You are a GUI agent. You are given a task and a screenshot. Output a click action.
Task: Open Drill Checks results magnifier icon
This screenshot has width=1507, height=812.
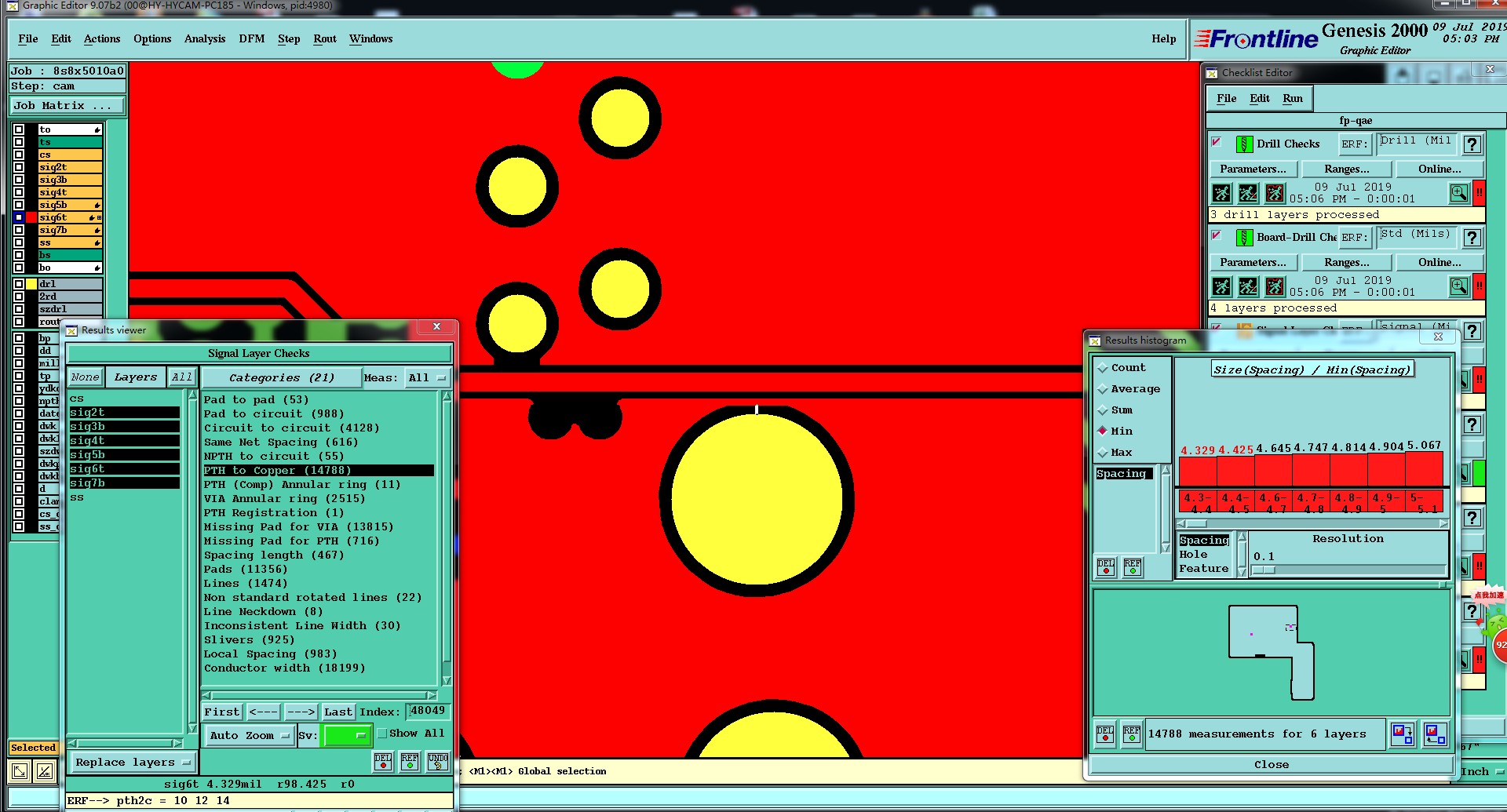[1459, 193]
